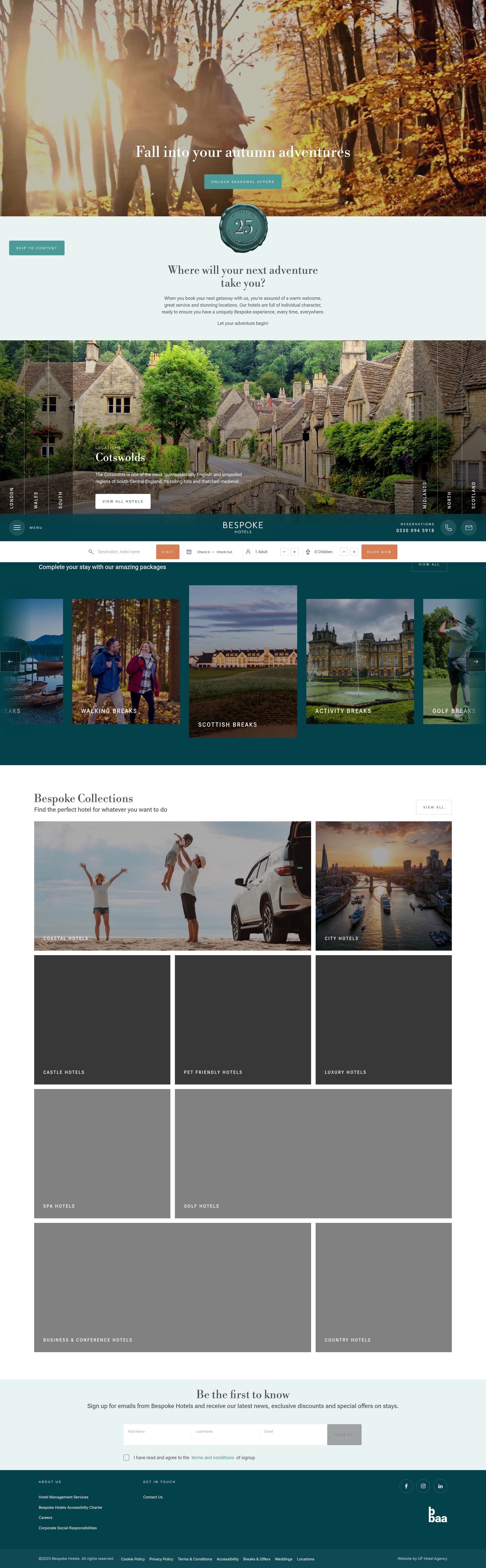Decrease adult count with minus
Viewport: 486px width, 1568px height.
pyautogui.click(x=285, y=552)
